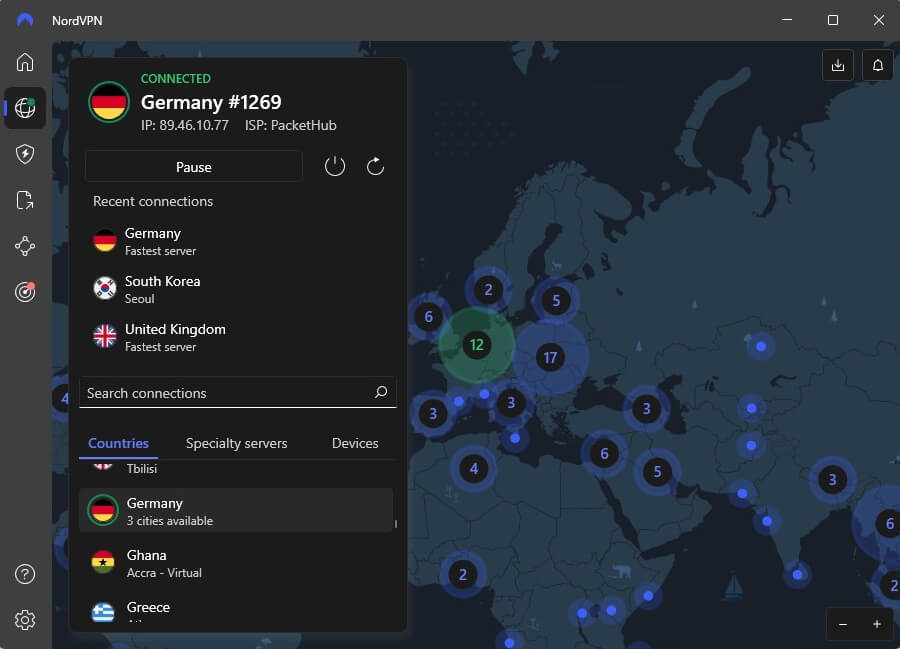Click the 5 cluster over the Baltic
900x649 pixels.
[x=556, y=300]
